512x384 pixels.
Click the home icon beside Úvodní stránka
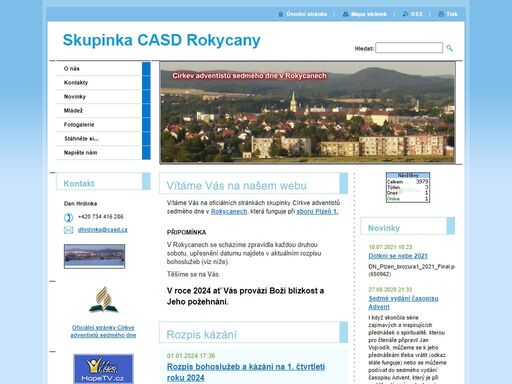click(x=281, y=14)
